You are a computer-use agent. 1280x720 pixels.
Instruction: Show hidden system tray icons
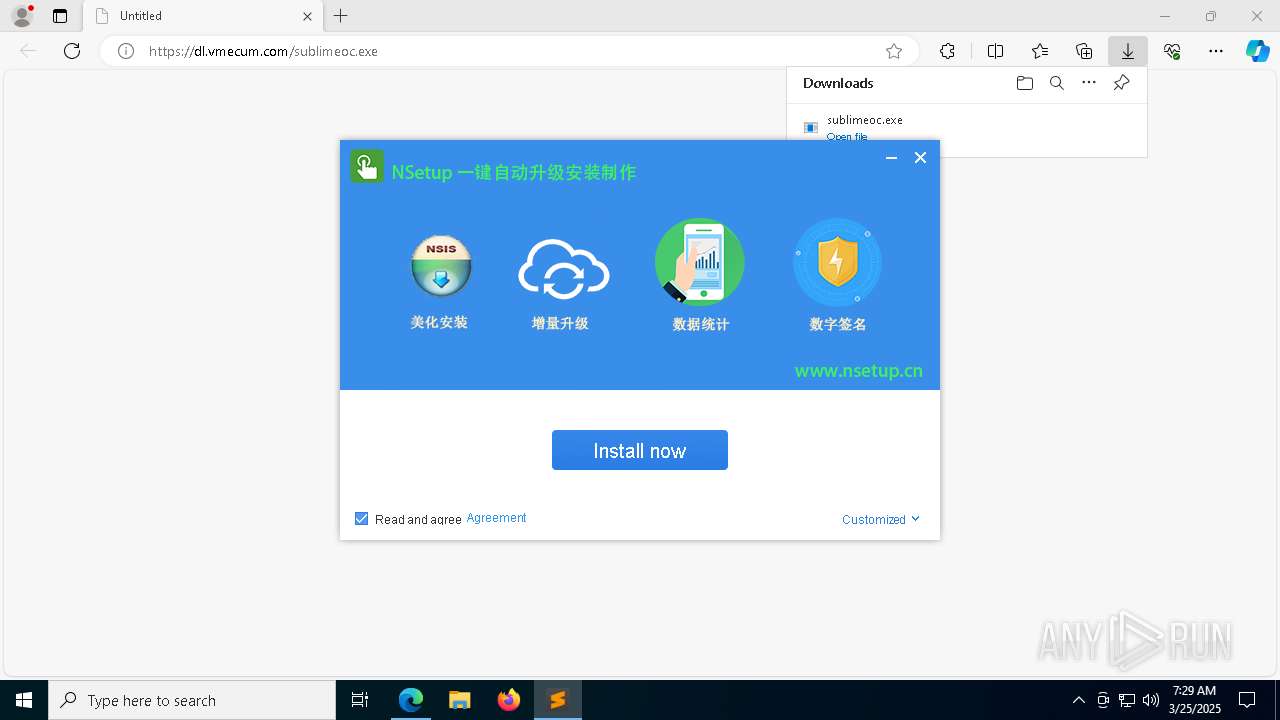click(x=1078, y=700)
